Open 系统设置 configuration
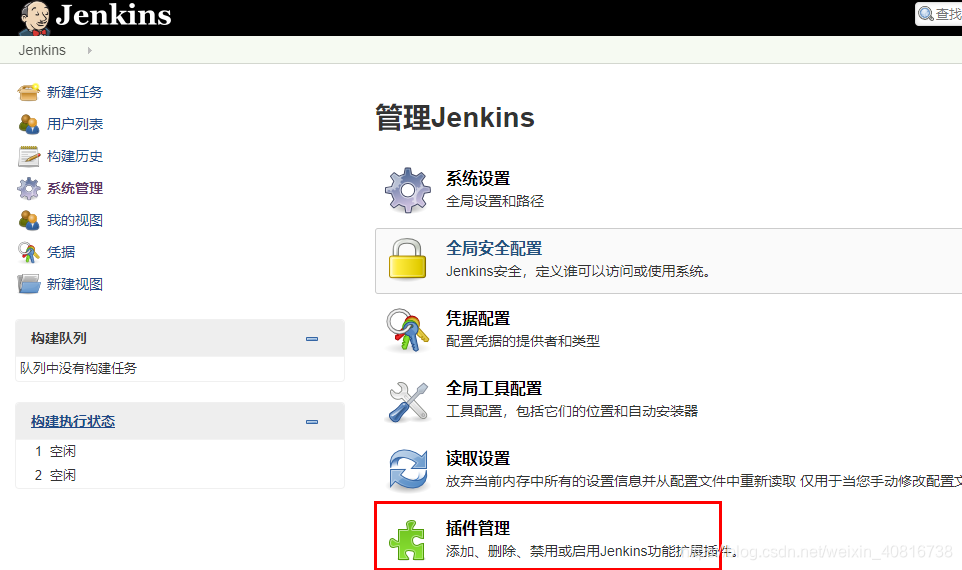 point(478,179)
